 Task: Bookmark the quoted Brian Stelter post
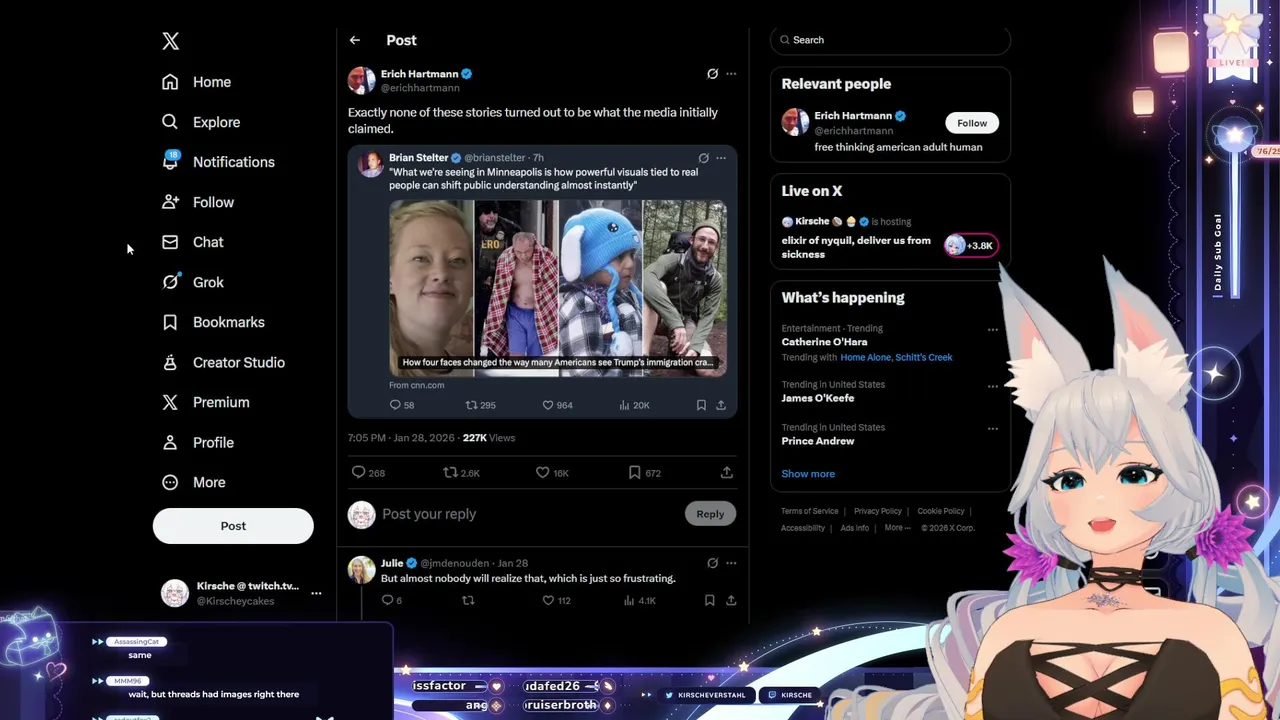click(701, 405)
